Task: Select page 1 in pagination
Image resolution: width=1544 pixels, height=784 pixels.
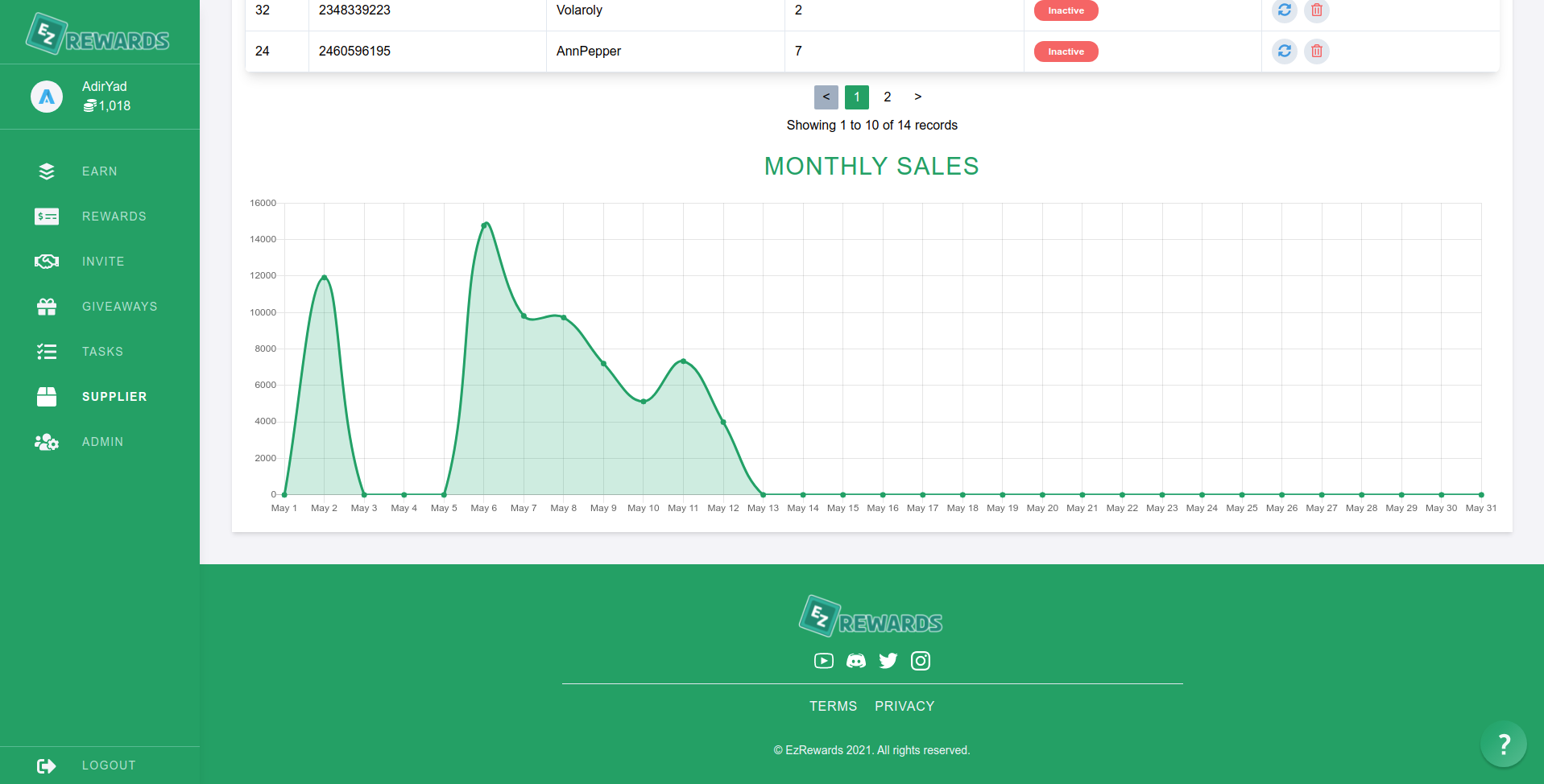Action: pos(857,97)
